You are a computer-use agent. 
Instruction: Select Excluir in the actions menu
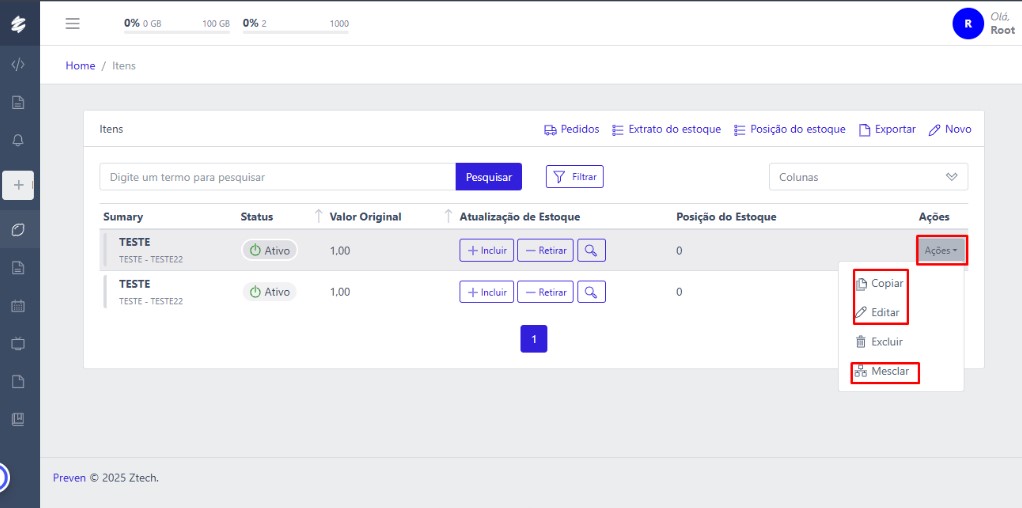click(879, 342)
